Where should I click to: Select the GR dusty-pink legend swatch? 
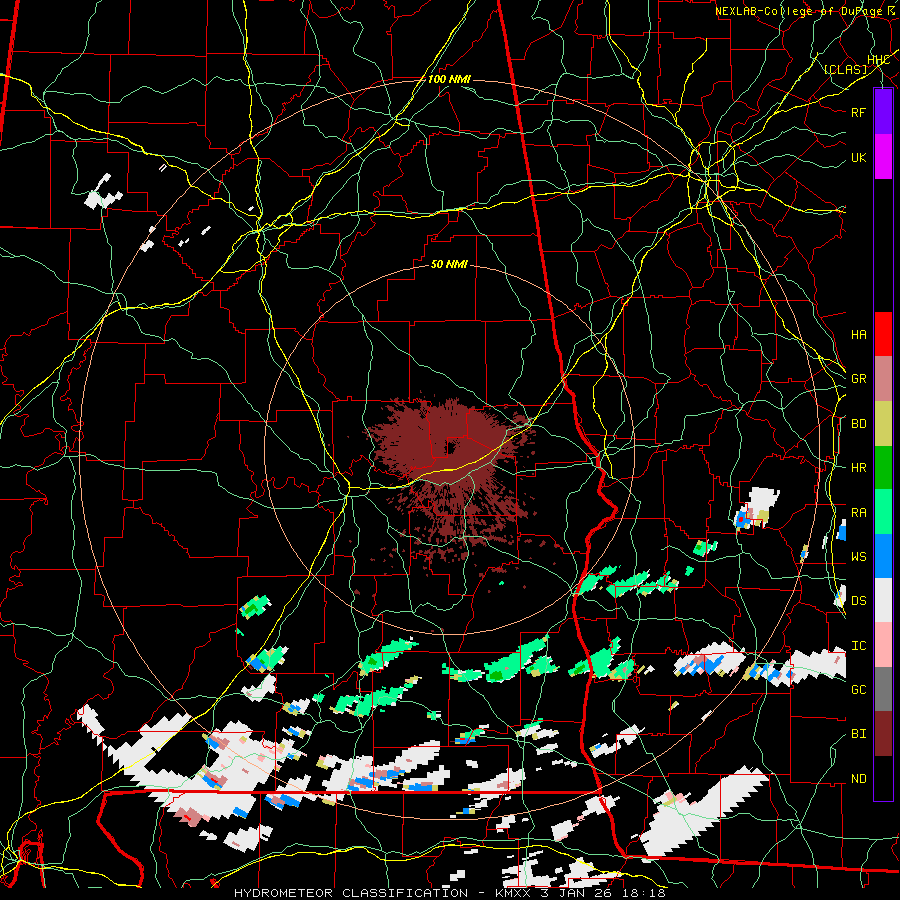[883, 379]
